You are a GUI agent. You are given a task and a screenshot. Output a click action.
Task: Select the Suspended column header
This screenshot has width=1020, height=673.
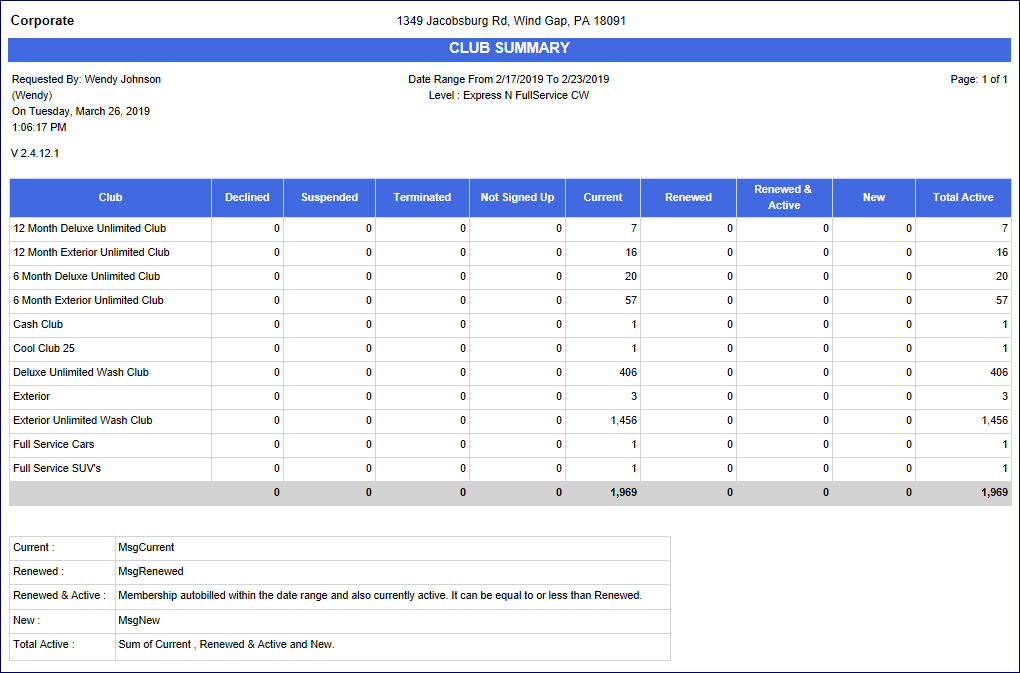coord(329,197)
